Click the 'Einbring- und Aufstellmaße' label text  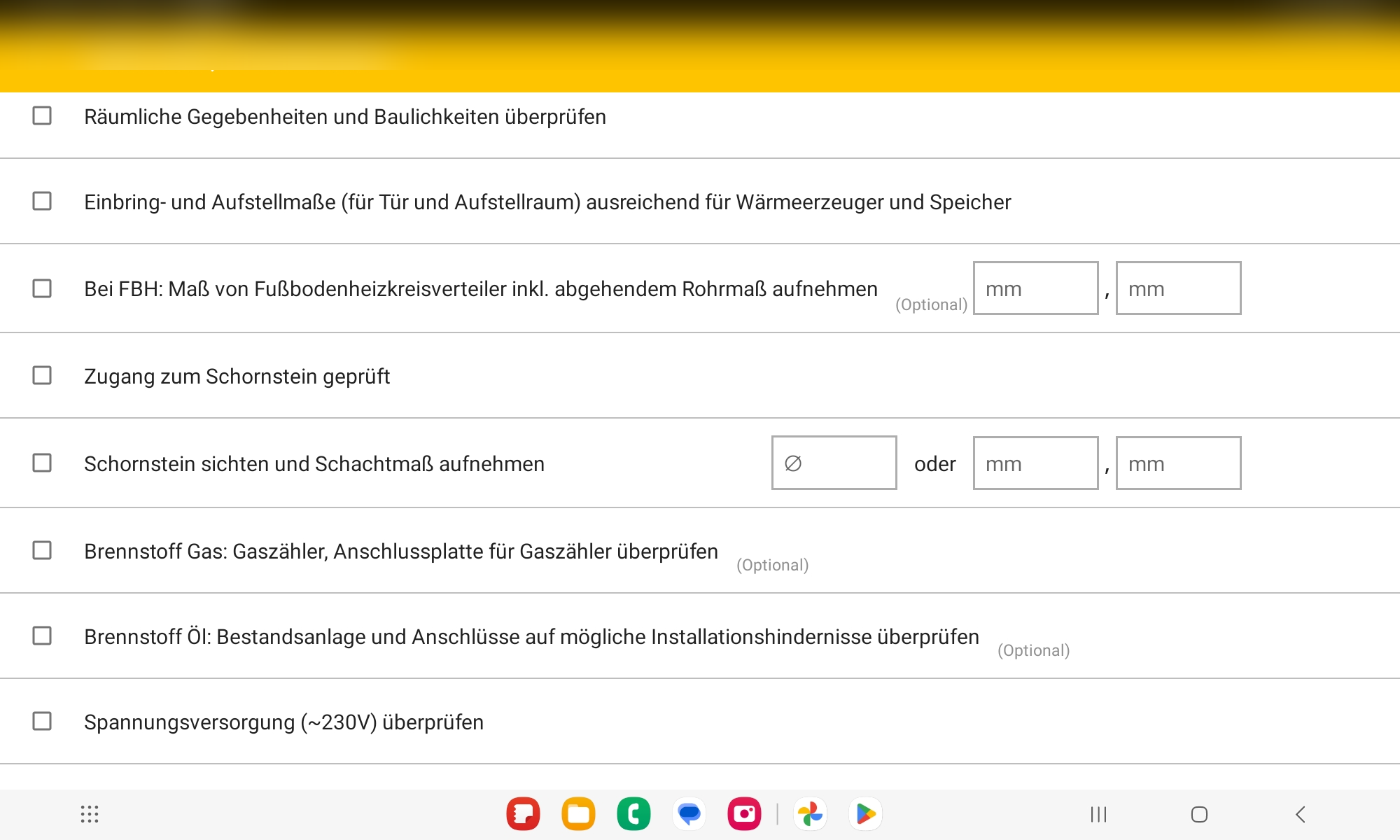[x=547, y=202]
